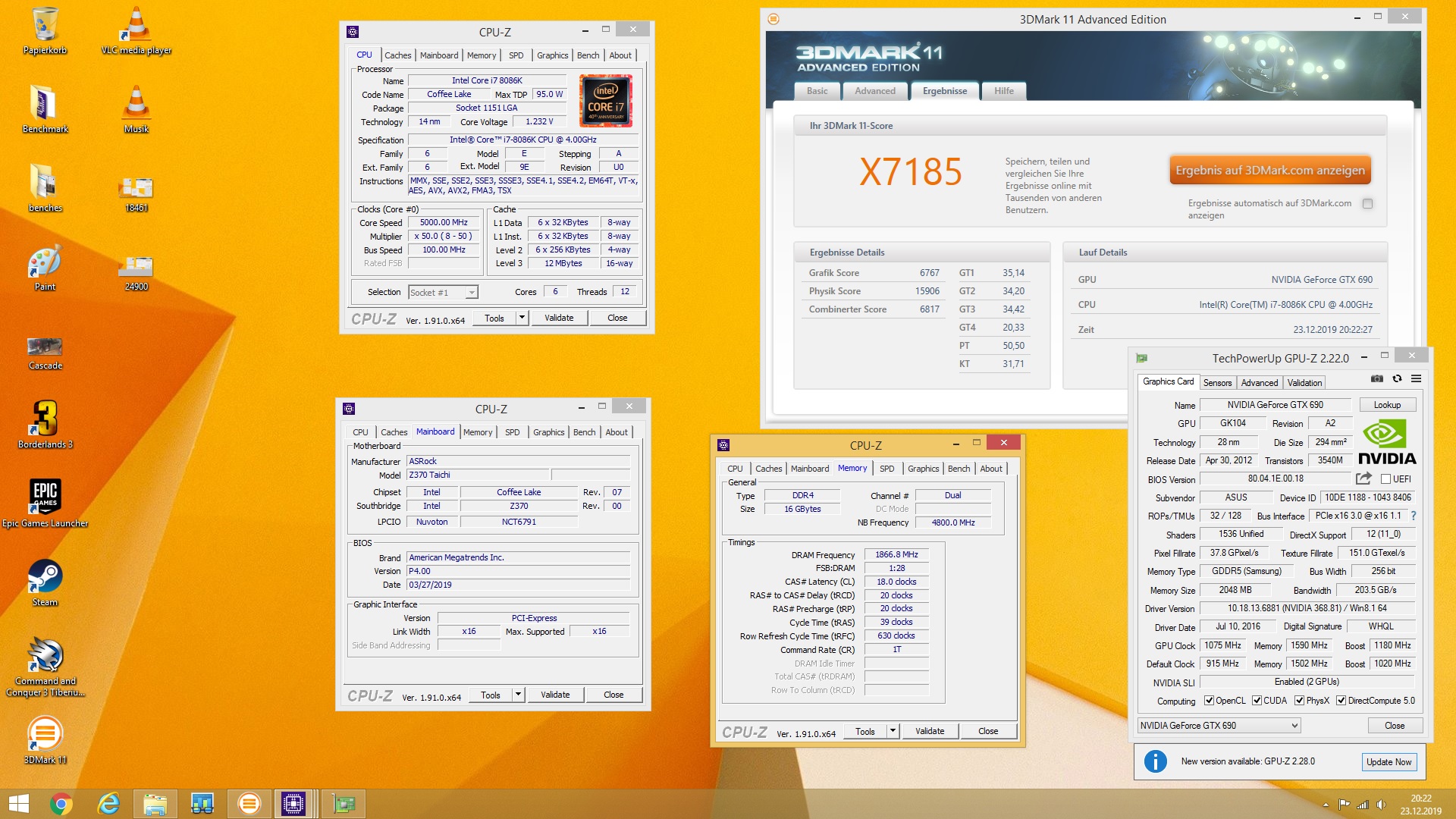Click Ergebnis auf 3DMark.com anzeigen button
Screen dimensions: 1456x819
pos(1269,170)
